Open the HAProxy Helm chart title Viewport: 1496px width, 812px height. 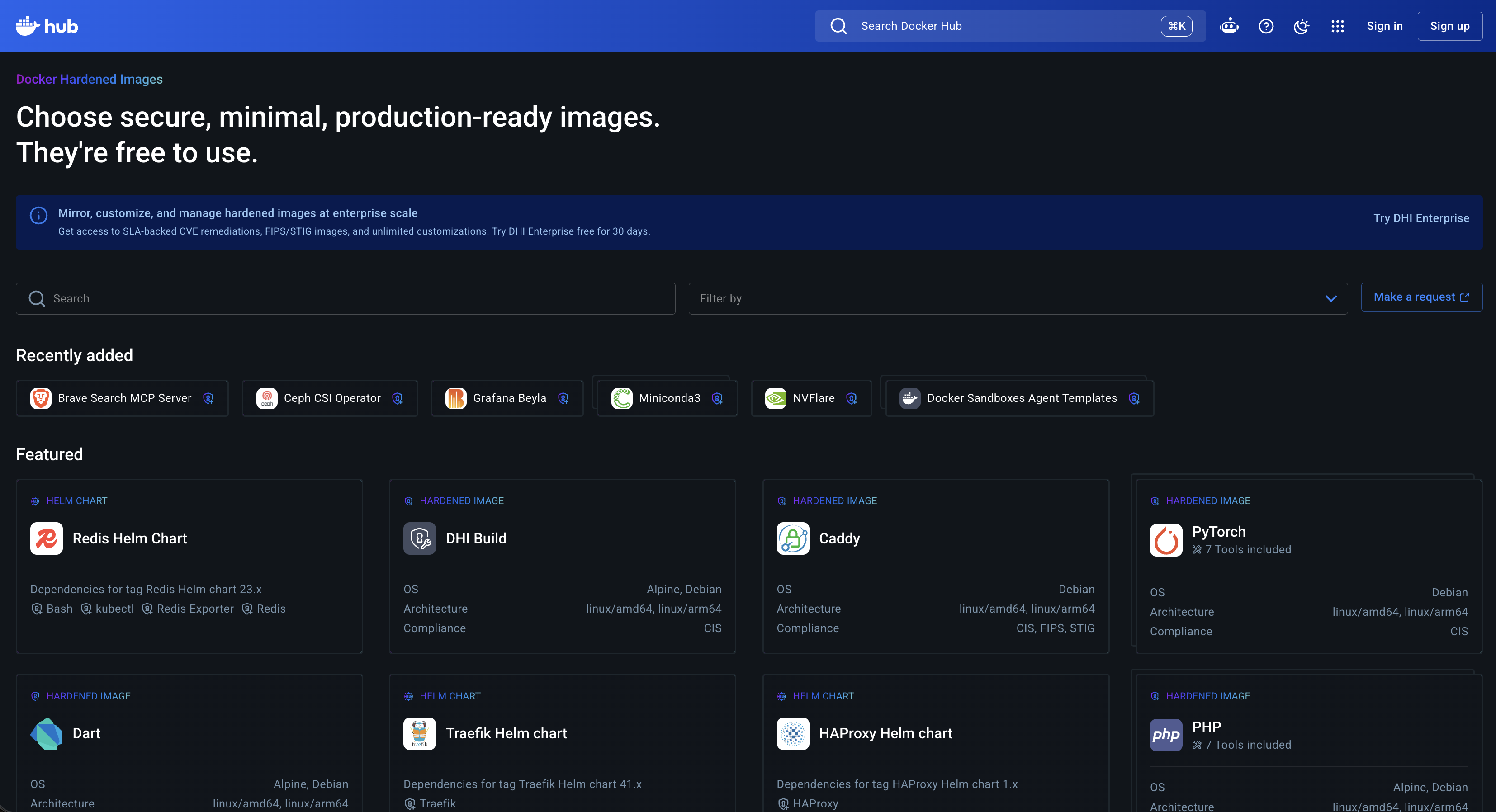(x=885, y=734)
